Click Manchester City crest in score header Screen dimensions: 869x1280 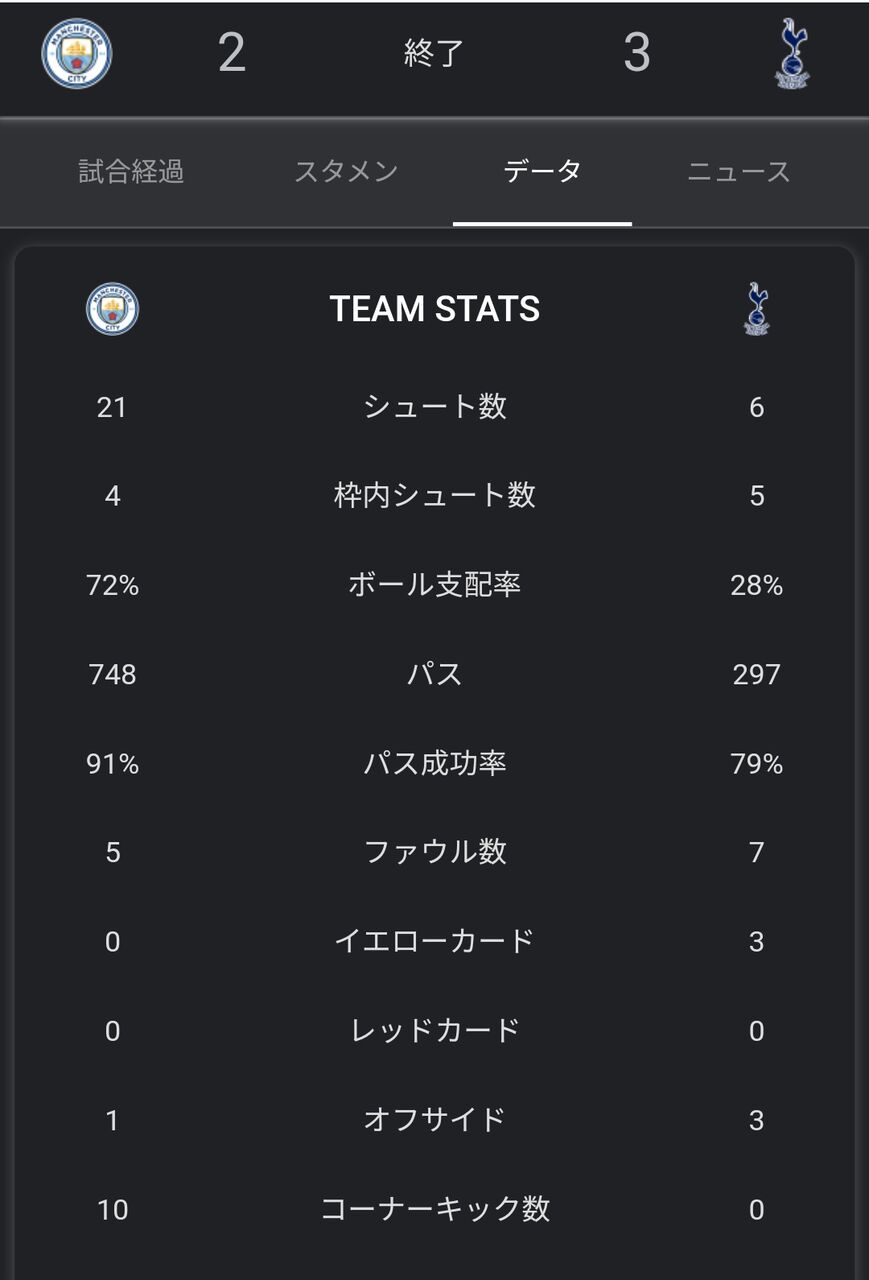(77, 54)
